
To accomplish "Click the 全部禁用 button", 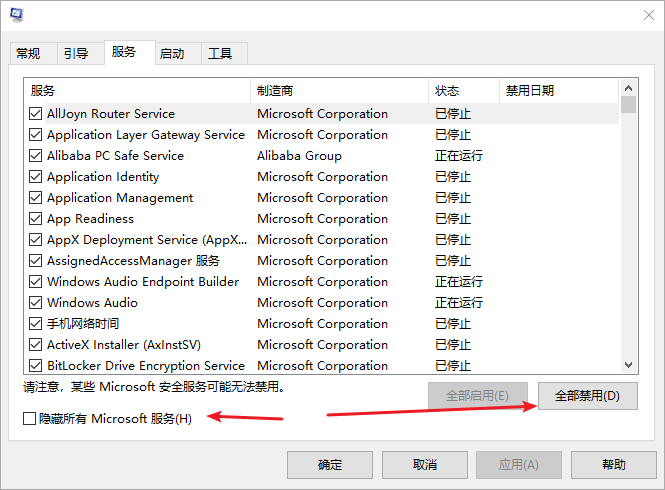I will (x=587, y=395).
